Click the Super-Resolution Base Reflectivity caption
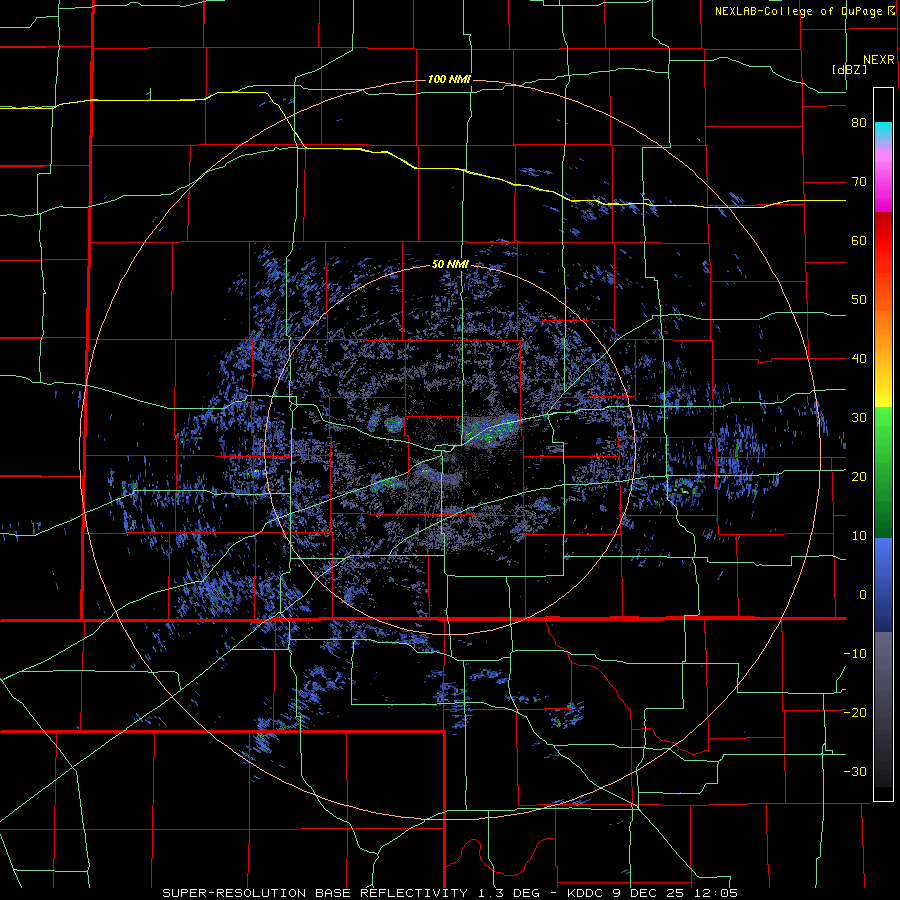Image resolution: width=900 pixels, height=900 pixels. (x=450, y=893)
